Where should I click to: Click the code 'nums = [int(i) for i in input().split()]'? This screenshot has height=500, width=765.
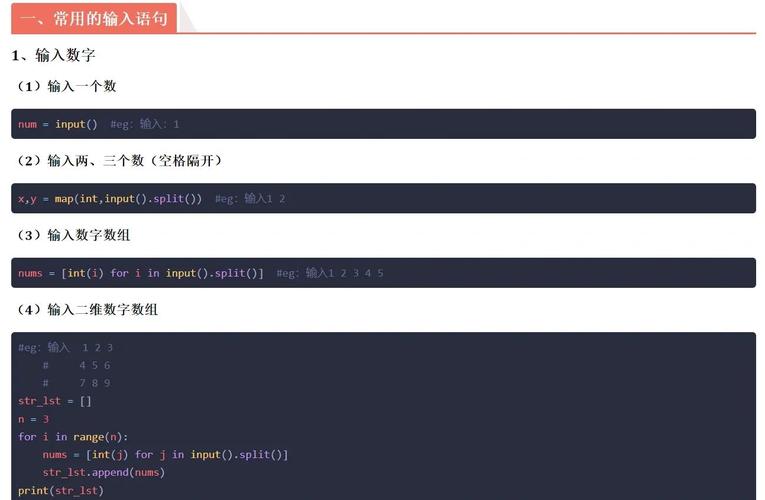coord(141,273)
